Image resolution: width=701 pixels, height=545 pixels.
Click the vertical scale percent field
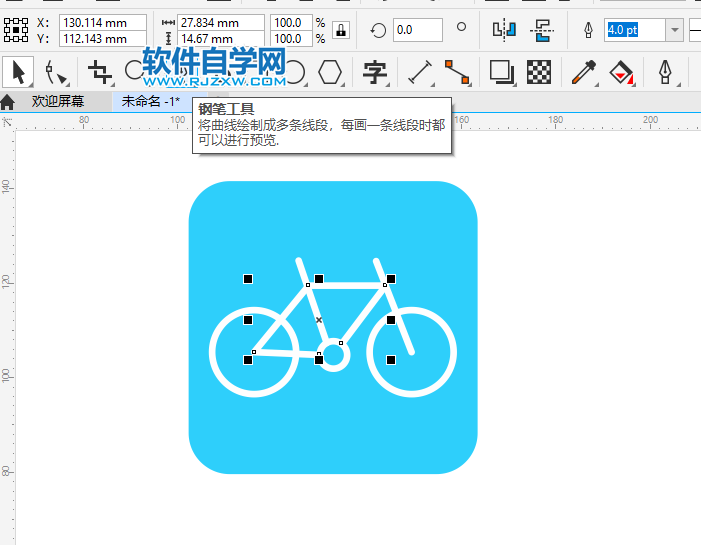291,38
